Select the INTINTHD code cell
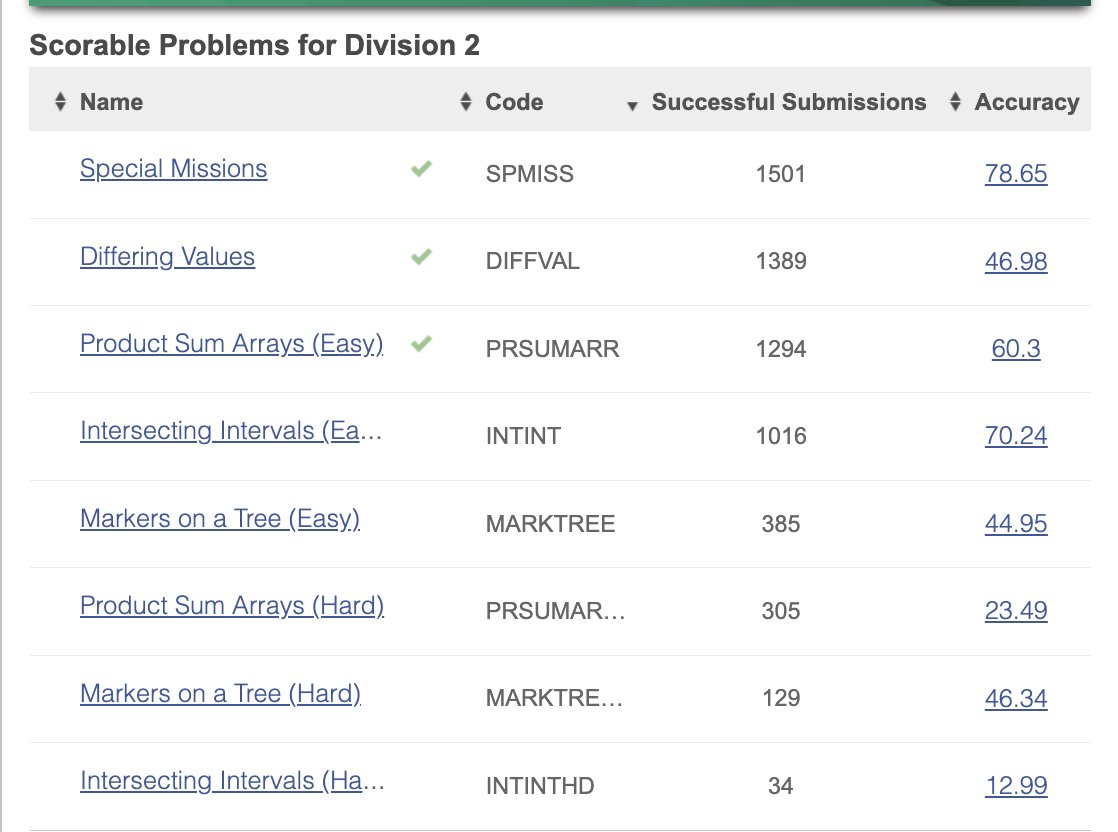The image size is (1118, 832). coord(540,786)
